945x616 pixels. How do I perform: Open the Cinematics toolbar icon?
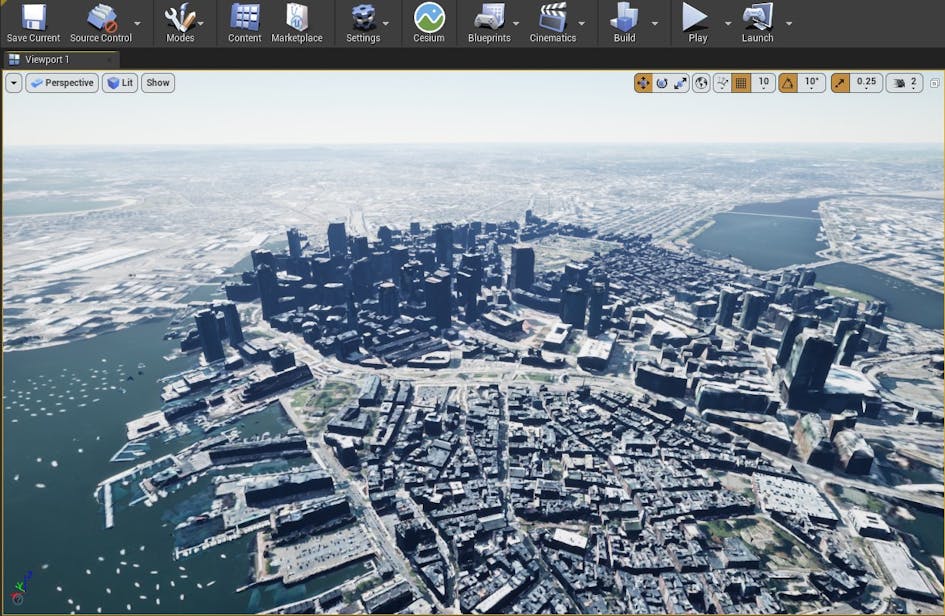[x=552, y=22]
